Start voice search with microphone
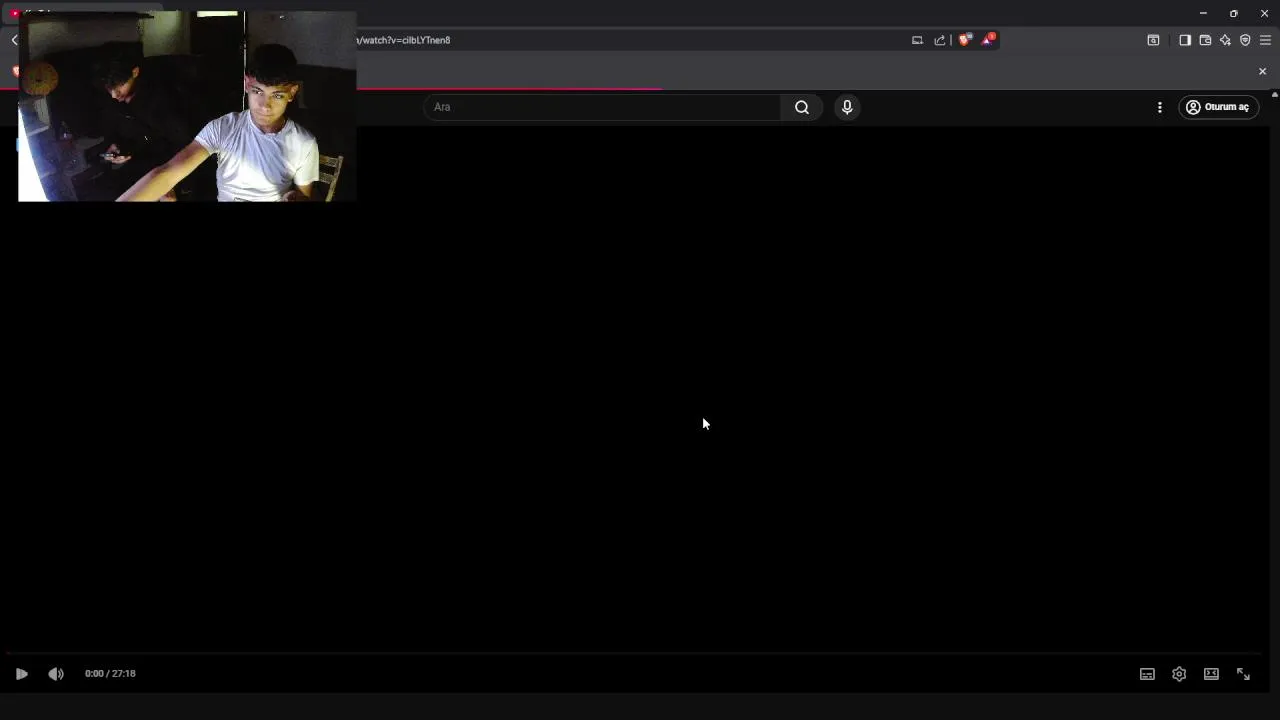Viewport: 1280px width, 720px height. 847,107
